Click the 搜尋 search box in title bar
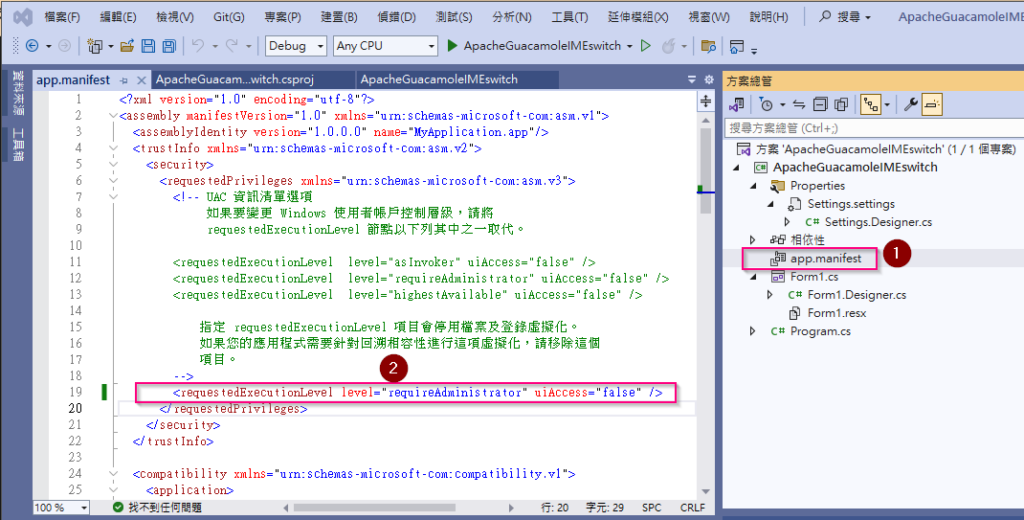This screenshot has width=1024, height=520. [846, 17]
